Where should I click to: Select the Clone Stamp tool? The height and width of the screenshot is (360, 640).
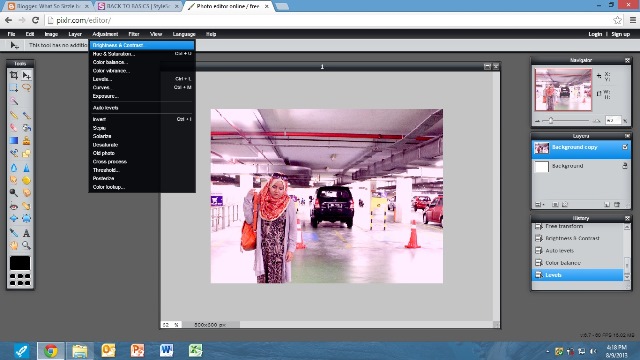point(27,141)
